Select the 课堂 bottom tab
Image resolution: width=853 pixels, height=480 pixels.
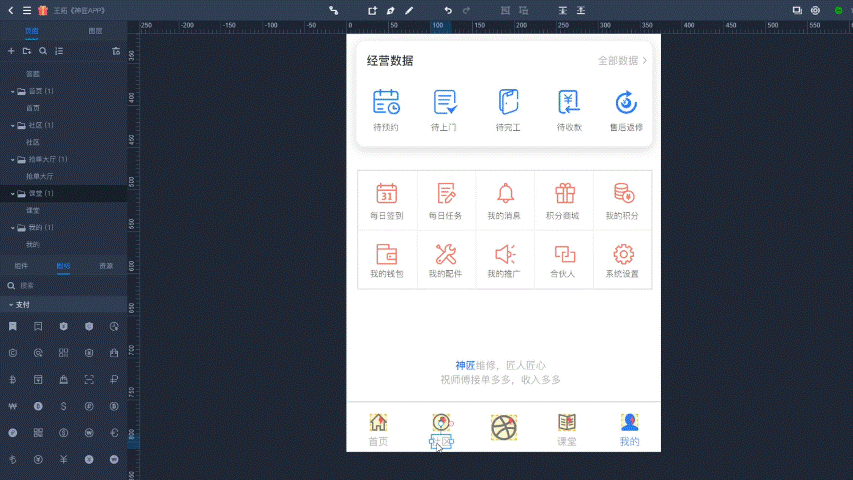tap(566, 429)
